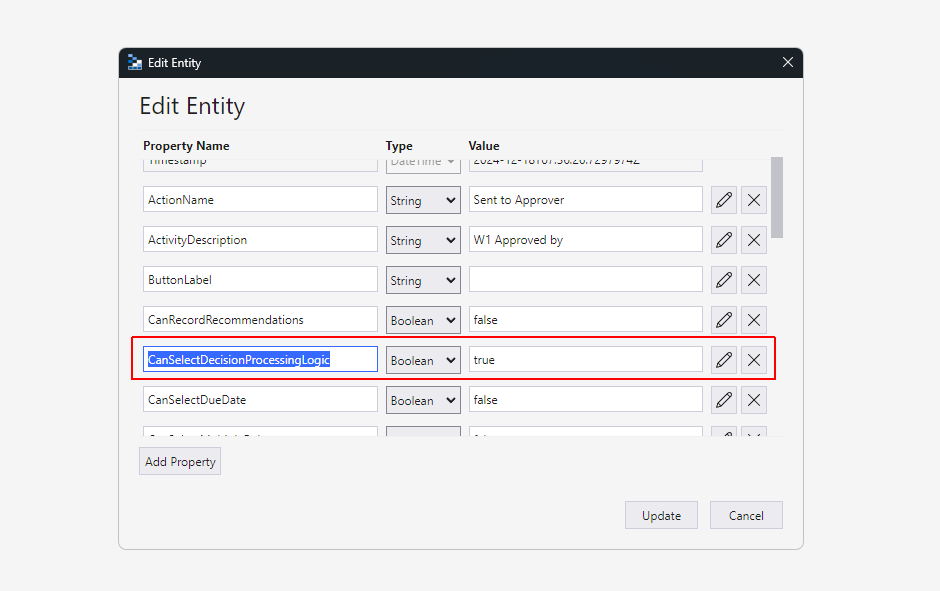The width and height of the screenshot is (940, 591).
Task: Click the 'Sent to Approver' value field
Action: click(585, 200)
